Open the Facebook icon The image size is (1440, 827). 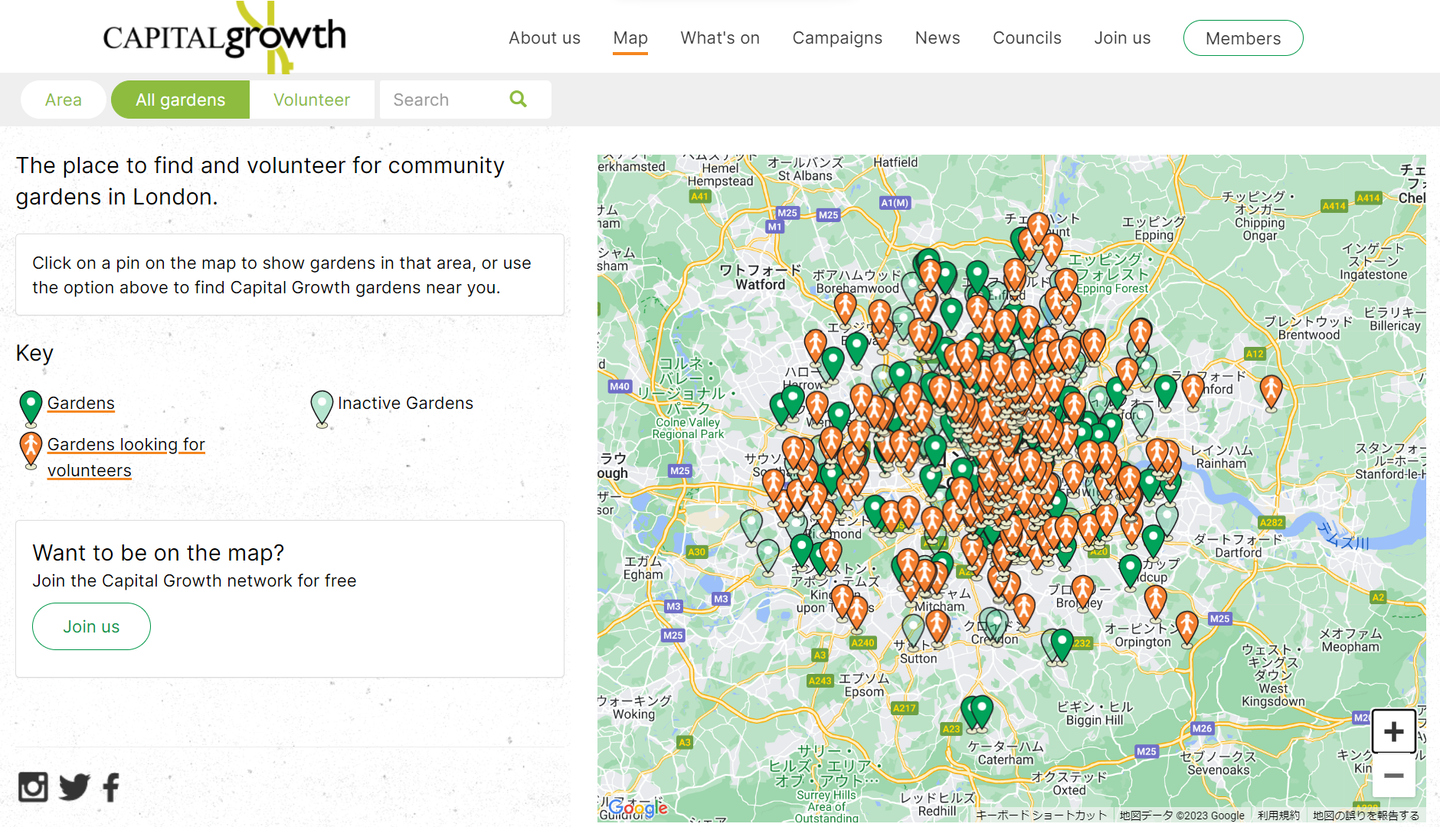pyautogui.click(x=111, y=787)
